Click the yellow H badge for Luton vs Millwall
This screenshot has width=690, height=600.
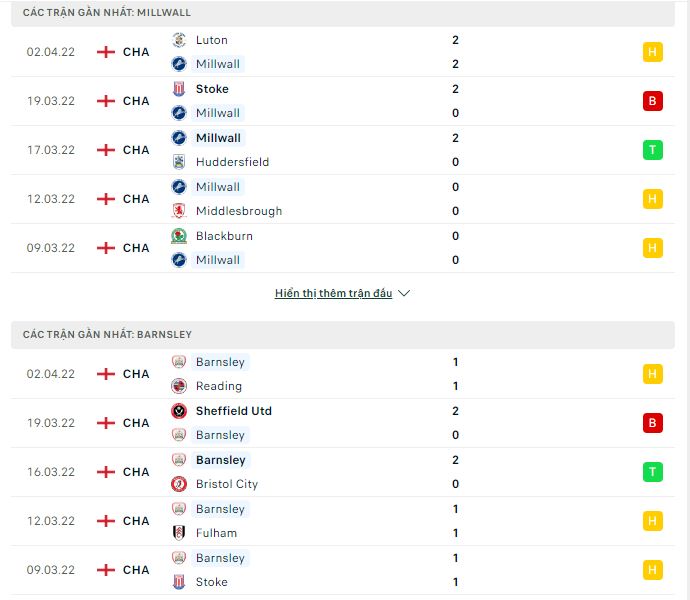652,52
